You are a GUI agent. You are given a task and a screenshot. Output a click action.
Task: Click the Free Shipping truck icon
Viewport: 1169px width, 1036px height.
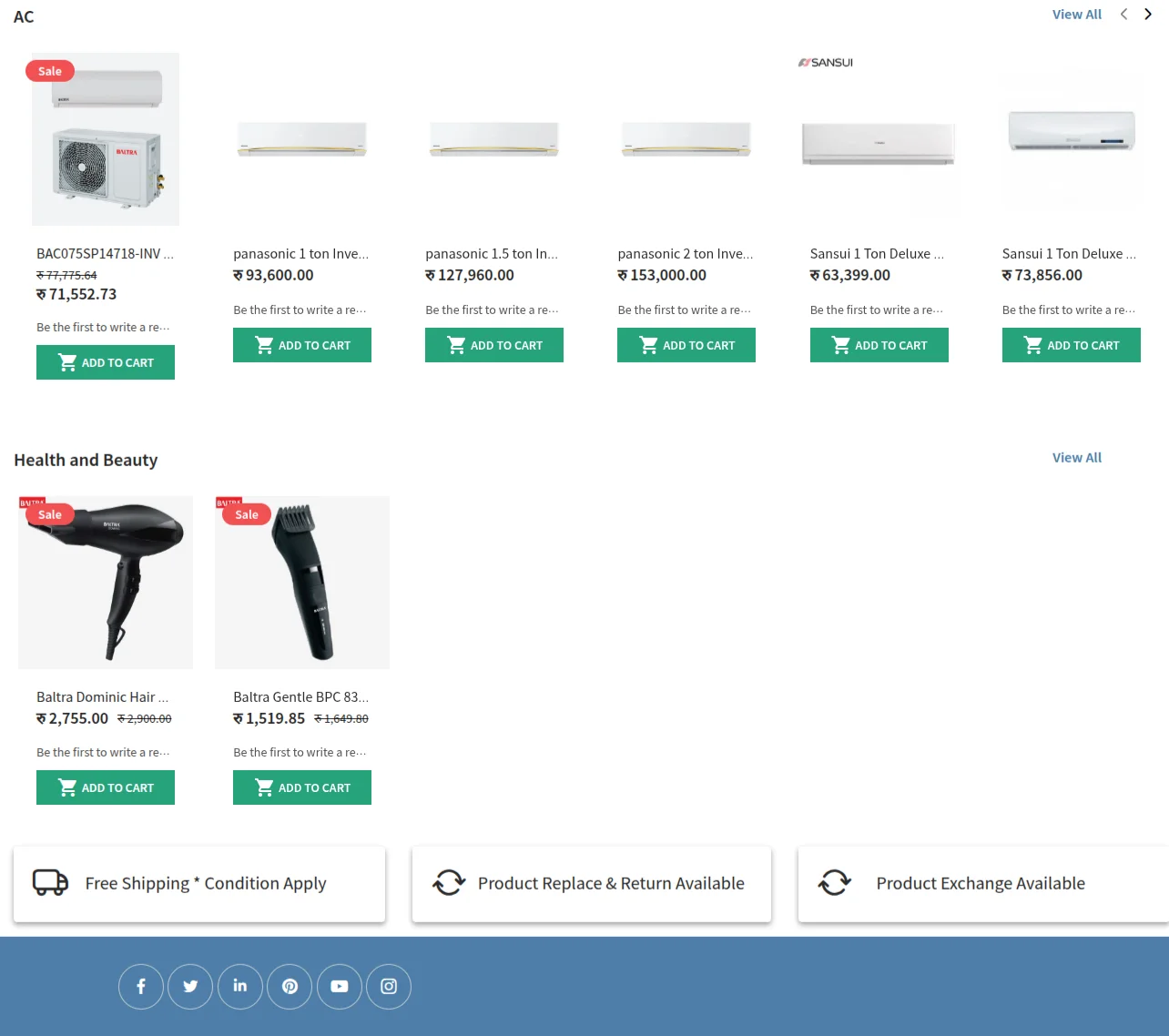[50, 882]
